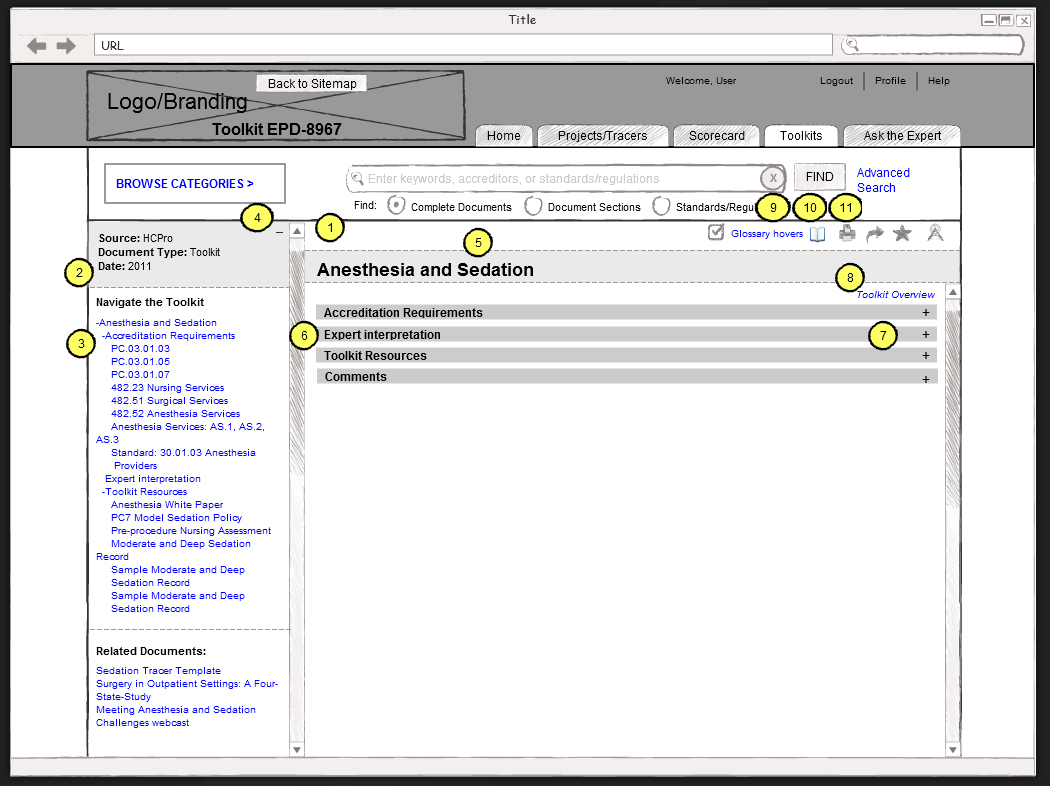Open the Ask the Expert tab
Image resolution: width=1050 pixels, height=786 pixels.
tap(902, 136)
